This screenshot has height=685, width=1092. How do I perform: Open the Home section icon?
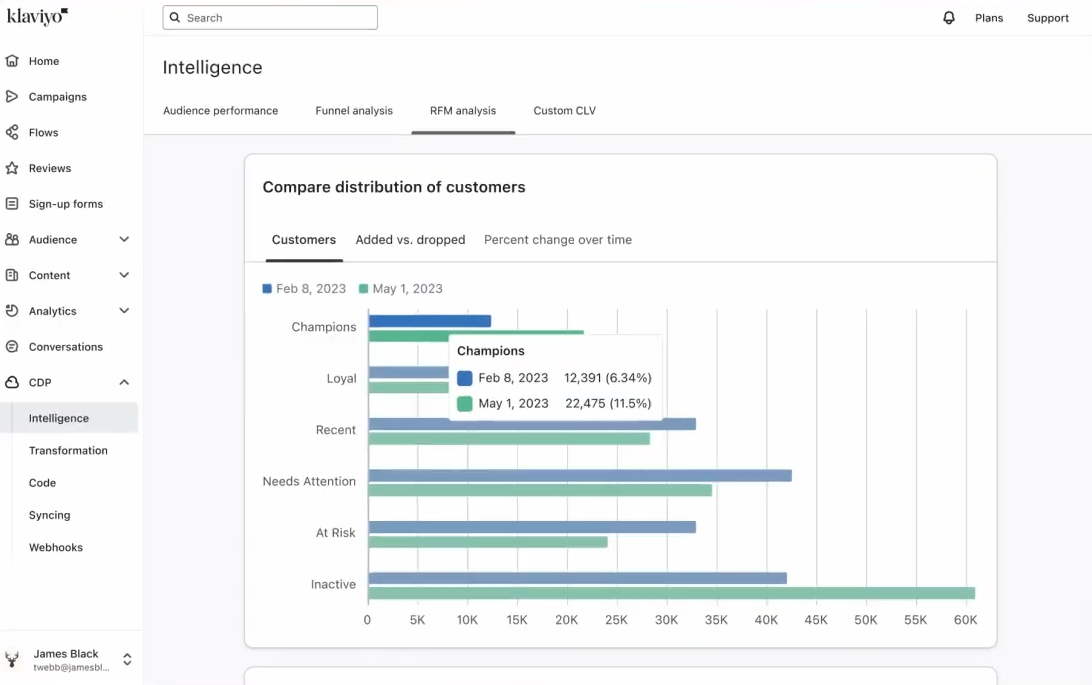click(x=14, y=61)
